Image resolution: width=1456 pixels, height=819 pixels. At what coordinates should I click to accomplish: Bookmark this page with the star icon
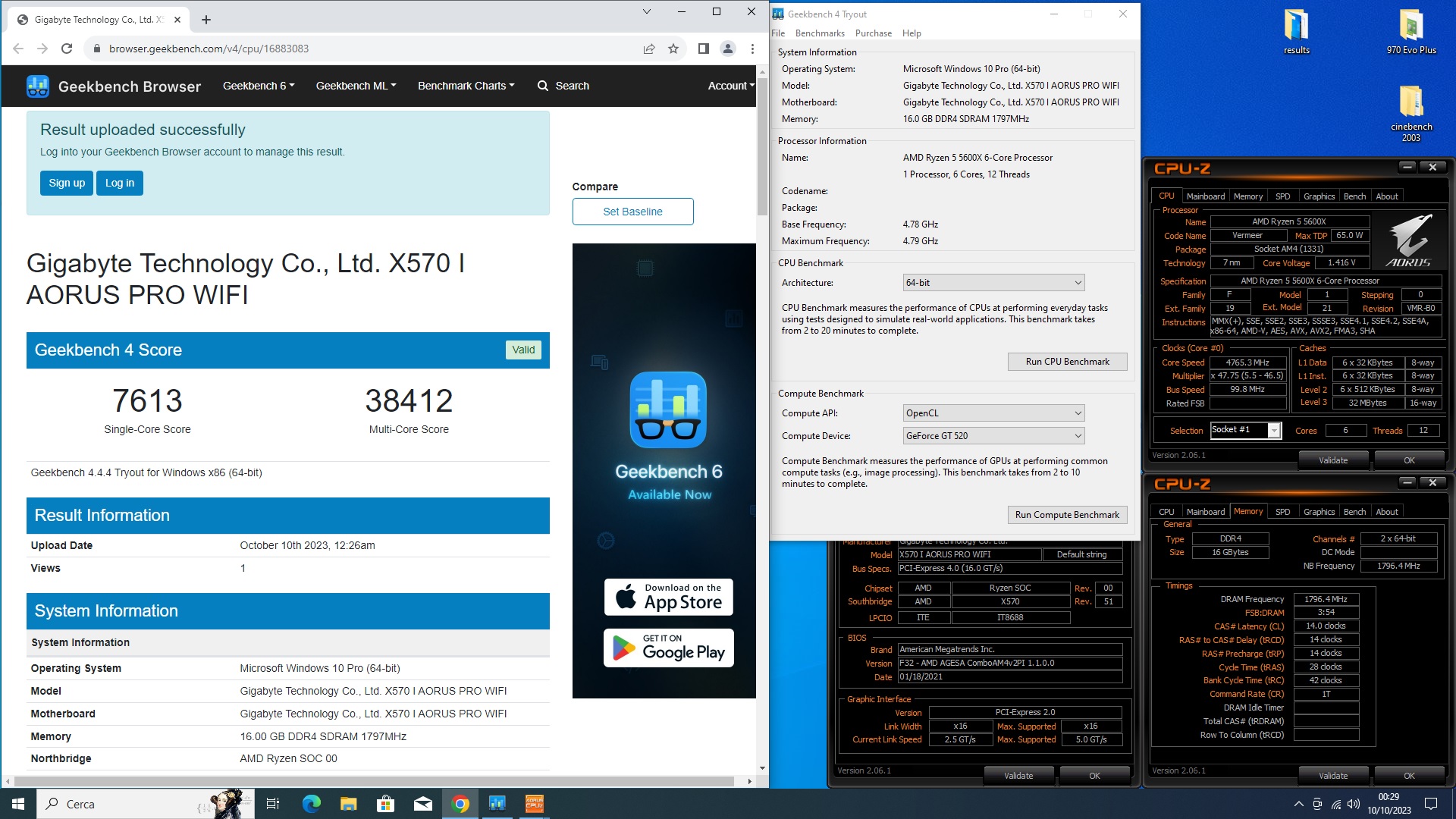673,49
